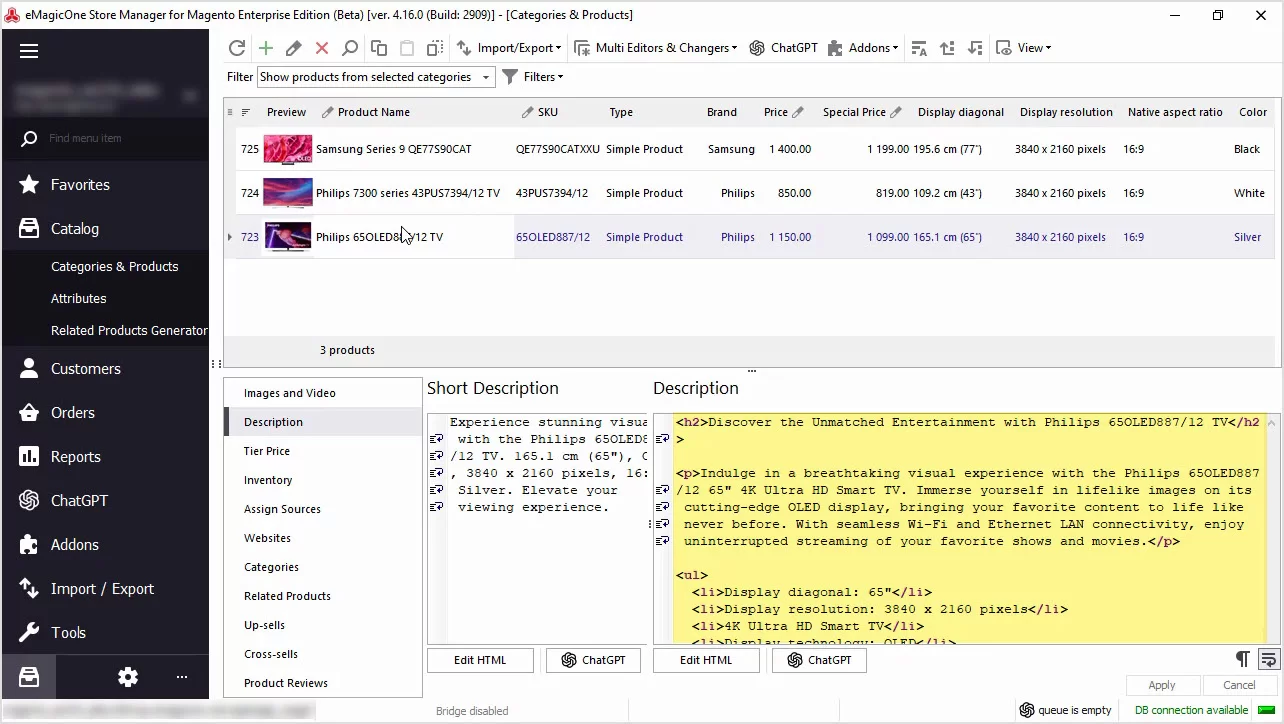Image resolution: width=1284 pixels, height=724 pixels.
Task: Paste product from clipboard icon
Action: (x=407, y=48)
